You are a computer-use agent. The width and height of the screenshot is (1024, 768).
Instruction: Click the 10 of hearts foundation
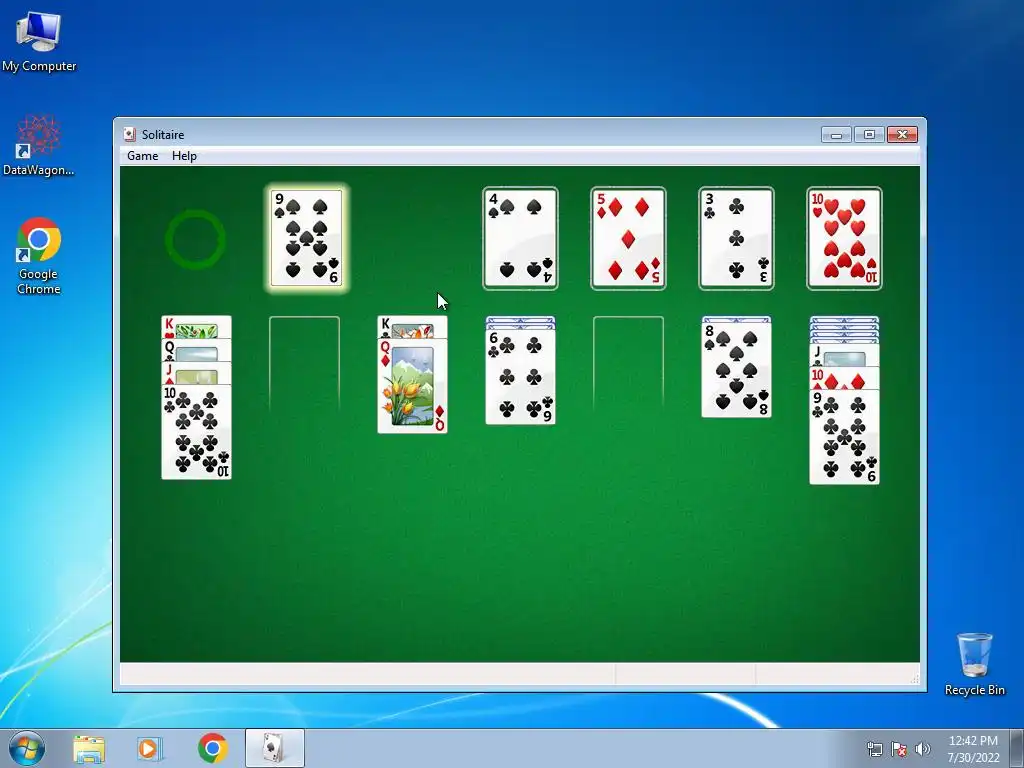[x=844, y=238]
